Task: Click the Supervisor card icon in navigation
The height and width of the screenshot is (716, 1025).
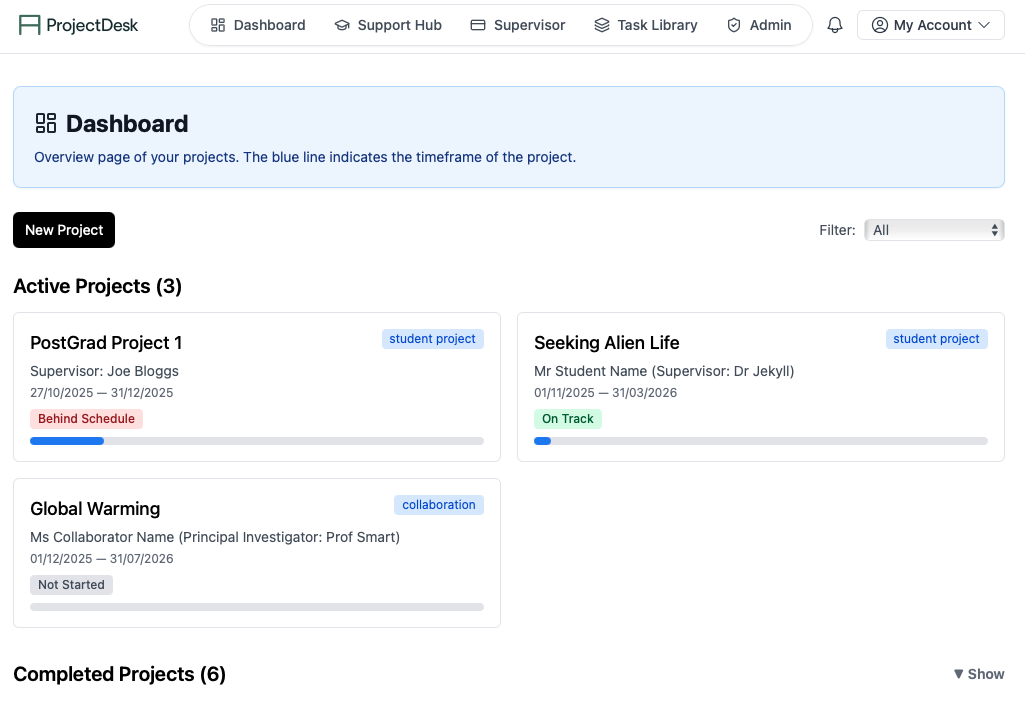Action: 477,24
